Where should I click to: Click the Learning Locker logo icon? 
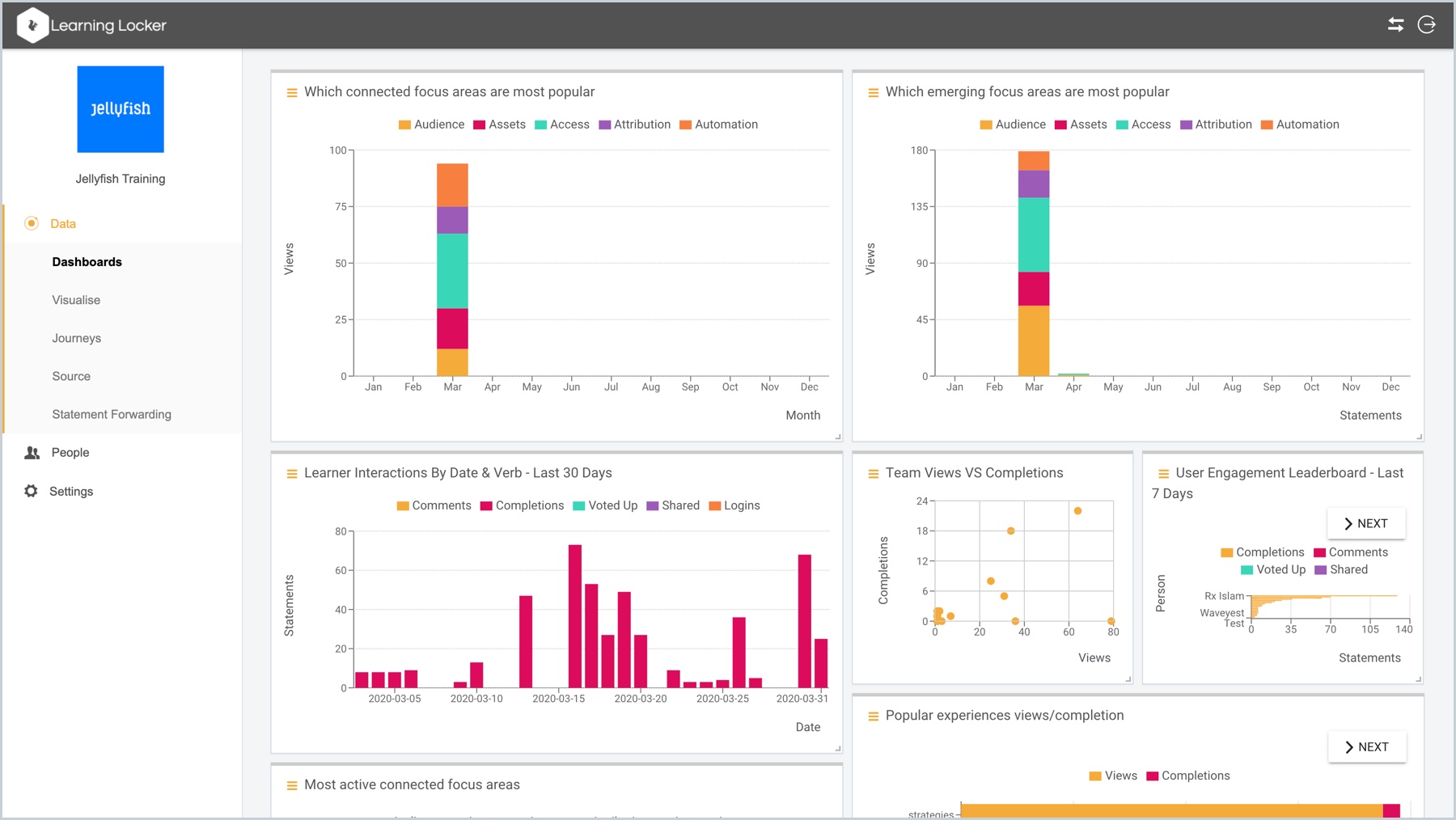tap(32, 25)
